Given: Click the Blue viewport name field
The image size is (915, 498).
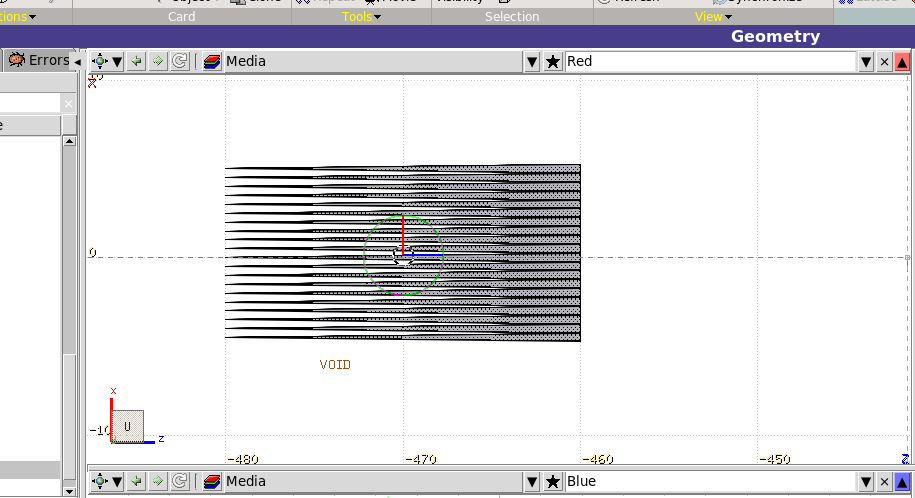Looking at the screenshot, I should [710, 482].
